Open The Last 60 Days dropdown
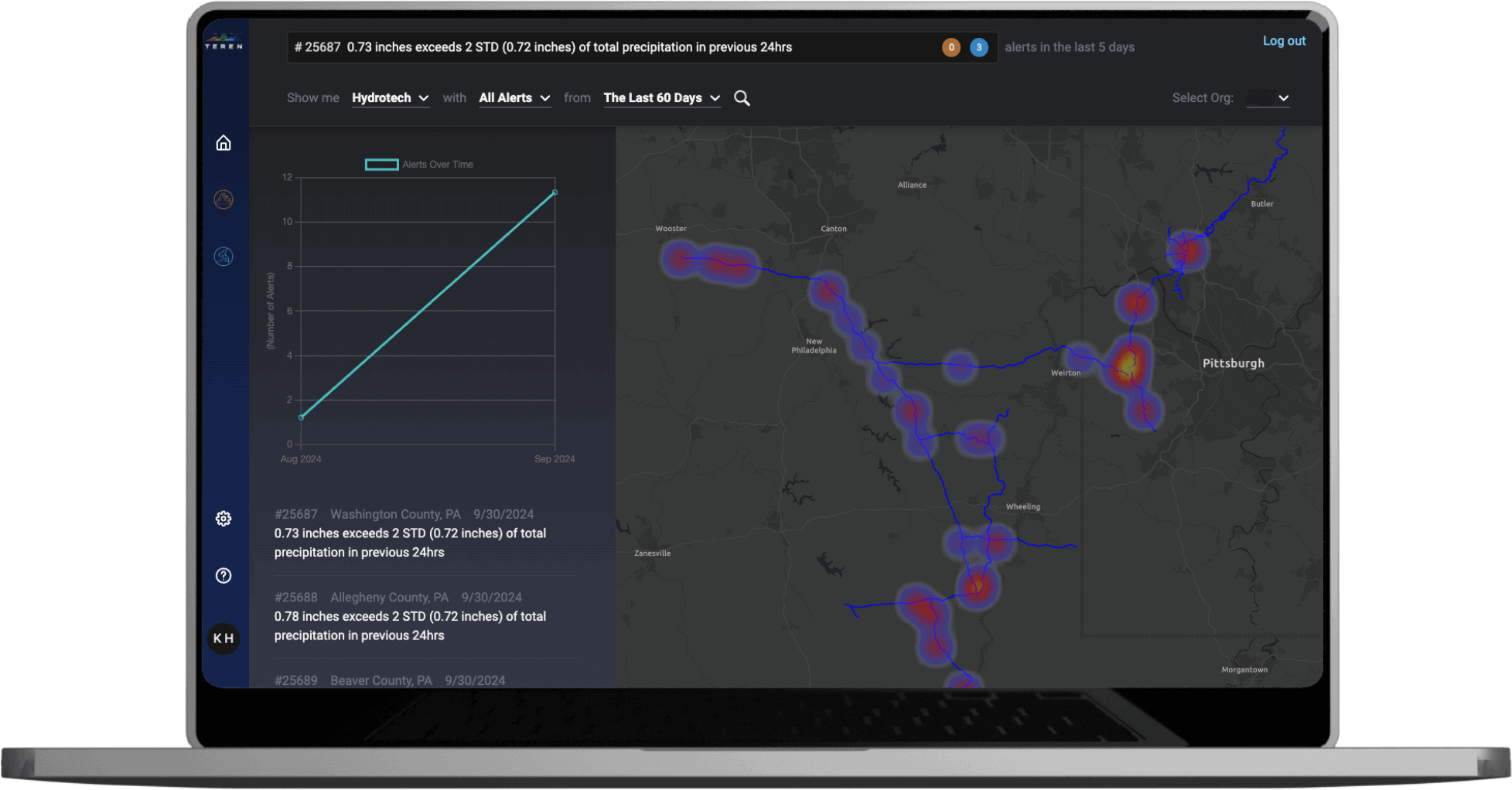Image resolution: width=1512 pixels, height=790 pixels. (x=661, y=98)
